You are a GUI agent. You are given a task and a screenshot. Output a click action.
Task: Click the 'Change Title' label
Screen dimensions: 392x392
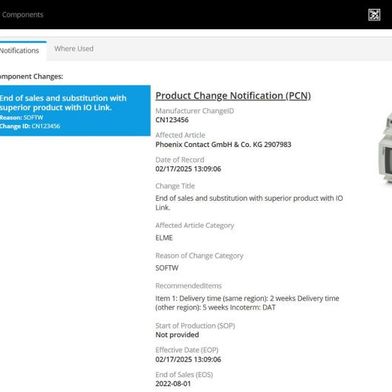click(175, 186)
